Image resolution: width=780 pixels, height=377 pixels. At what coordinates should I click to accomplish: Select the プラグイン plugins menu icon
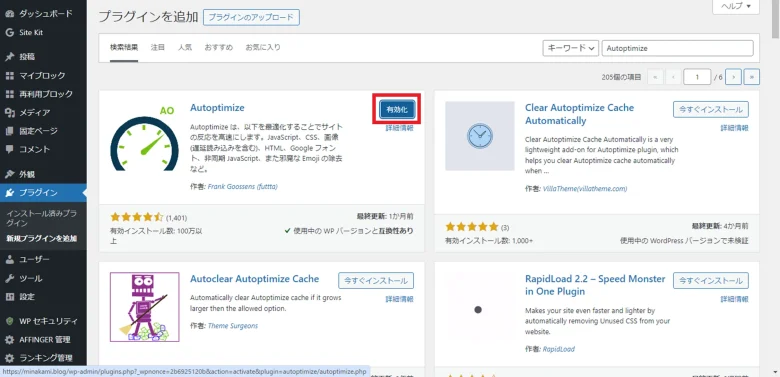pos(9,193)
